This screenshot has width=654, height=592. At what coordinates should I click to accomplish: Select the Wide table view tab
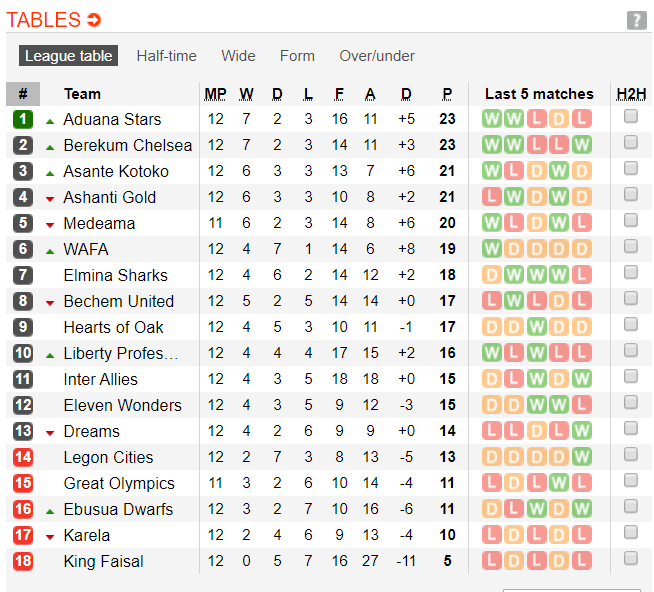(238, 56)
